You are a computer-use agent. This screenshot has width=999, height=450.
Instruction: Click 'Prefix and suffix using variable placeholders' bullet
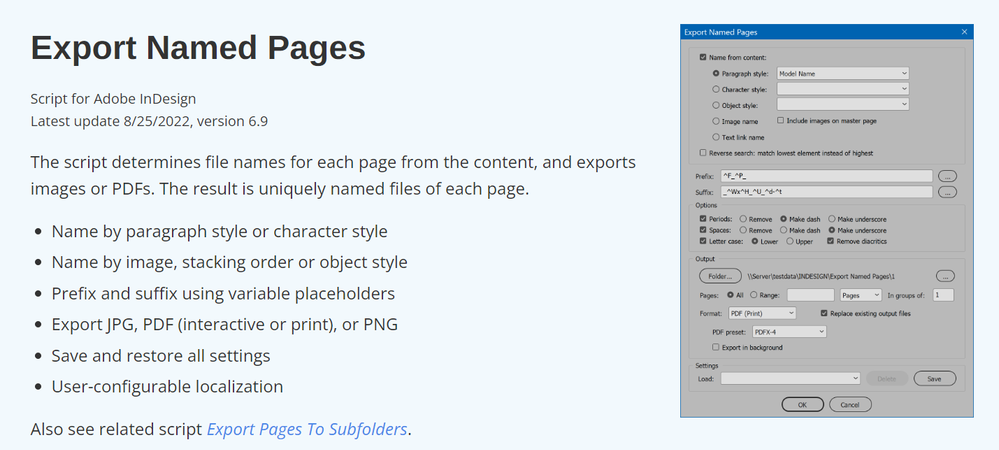[x=223, y=293]
